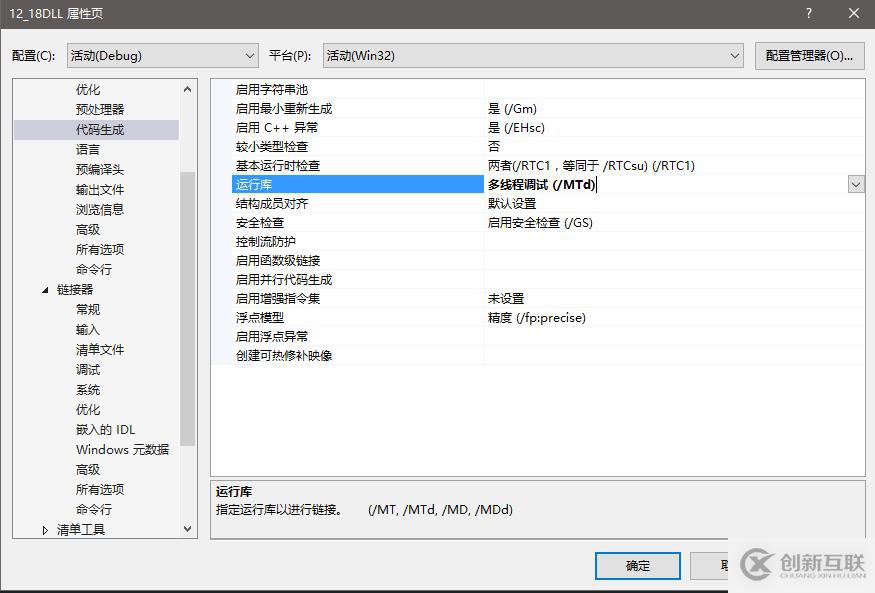The width and height of the screenshot is (875, 593).
Task: Click the 启用字符串池 property row
Action: click(x=272, y=90)
